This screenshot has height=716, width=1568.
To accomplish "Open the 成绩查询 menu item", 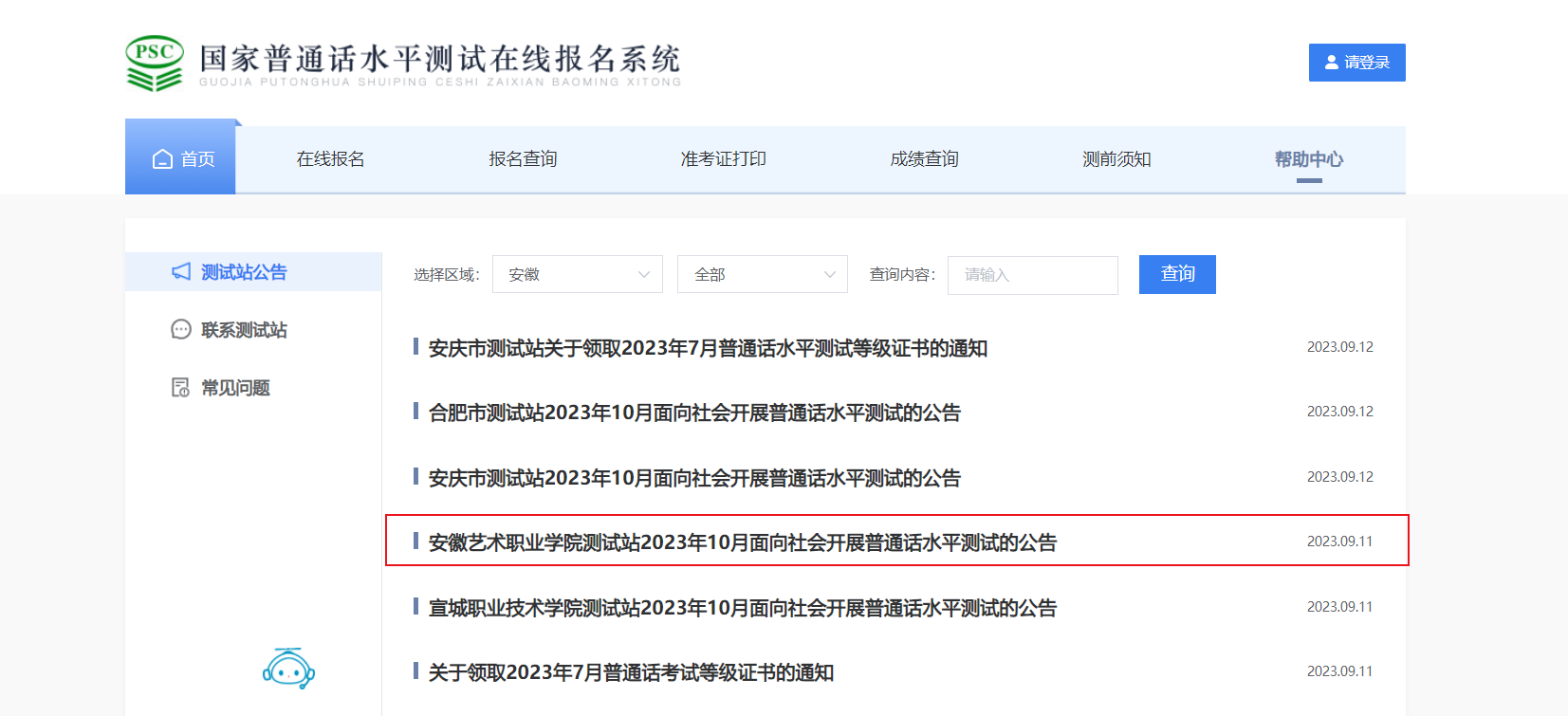I will pyautogui.click(x=925, y=159).
